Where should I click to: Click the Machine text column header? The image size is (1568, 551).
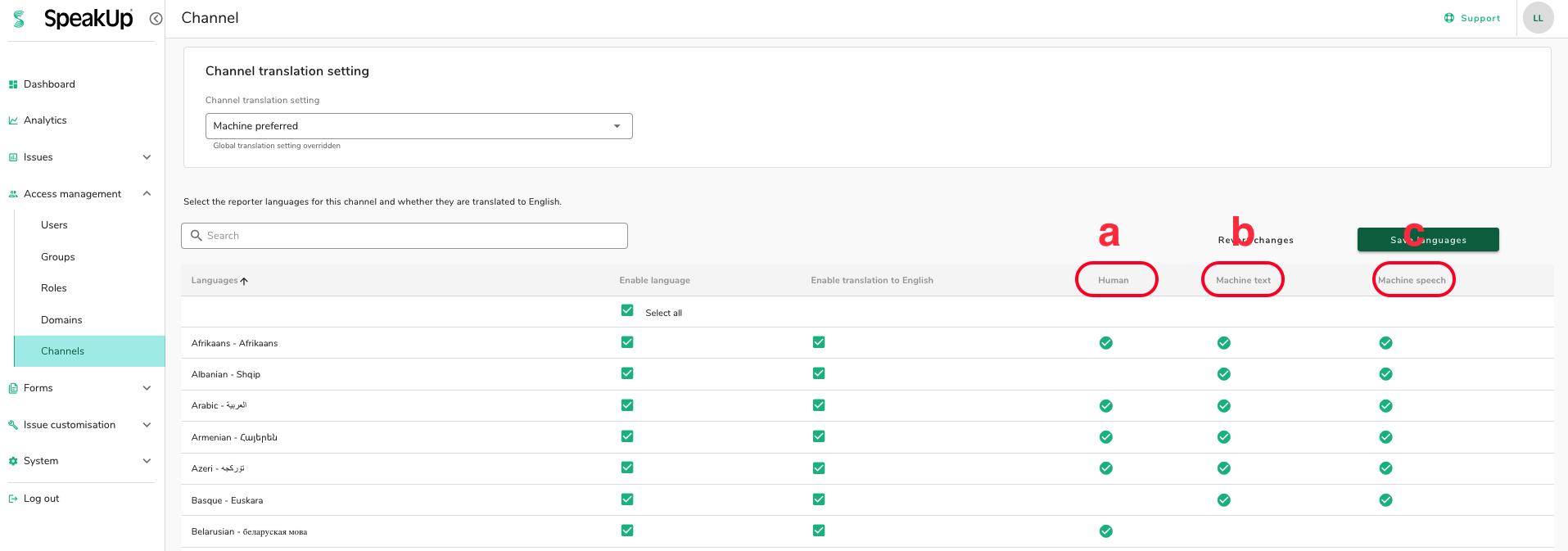click(1243, 280)
